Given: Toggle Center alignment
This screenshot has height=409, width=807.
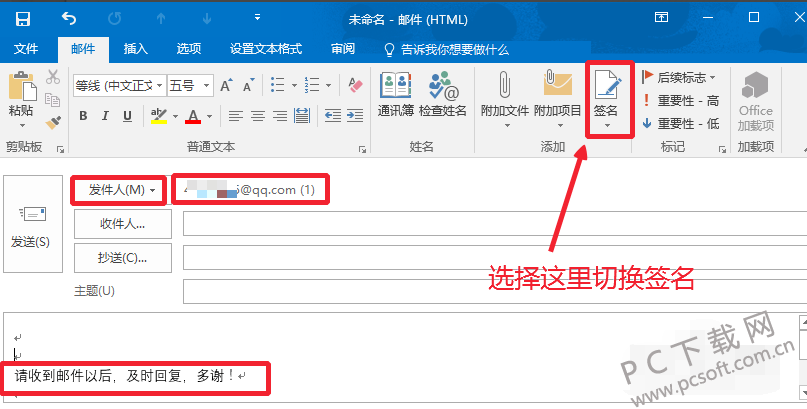Looking at the screenshot, I should coord(258,116).
